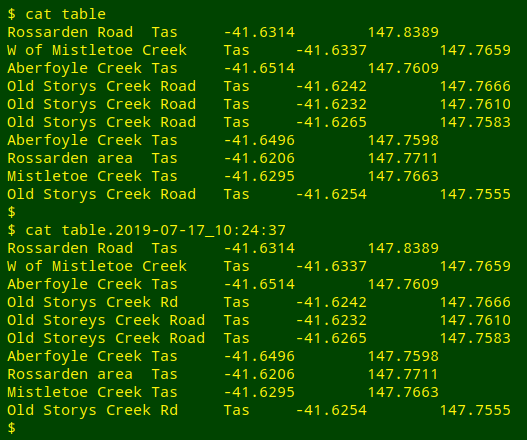This screenshot has width=527, height=440.
Task: Click 'Rossarden area' in first table
Action: (70, 158)
